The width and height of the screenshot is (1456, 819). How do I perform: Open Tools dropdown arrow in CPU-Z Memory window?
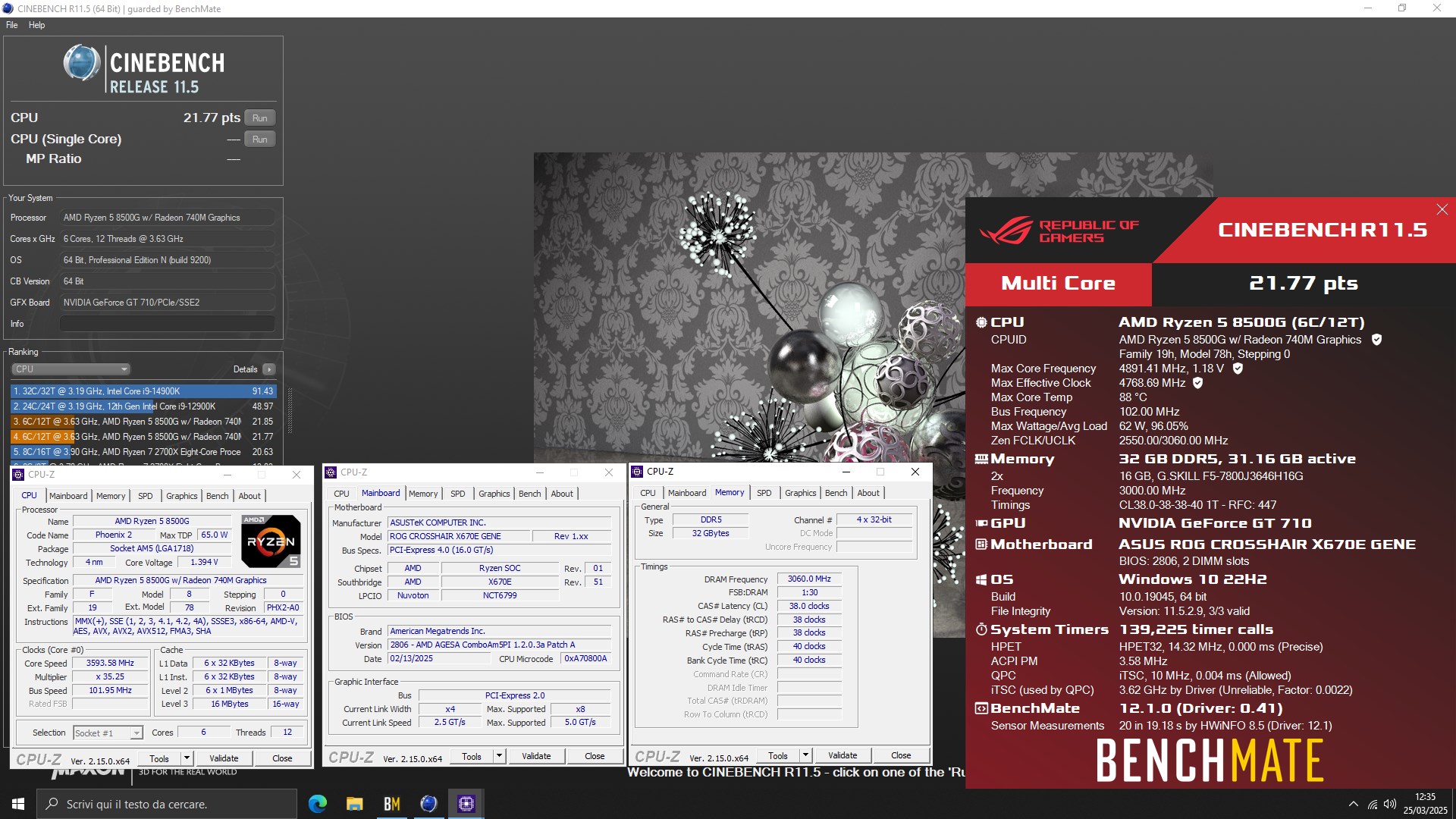805,755
